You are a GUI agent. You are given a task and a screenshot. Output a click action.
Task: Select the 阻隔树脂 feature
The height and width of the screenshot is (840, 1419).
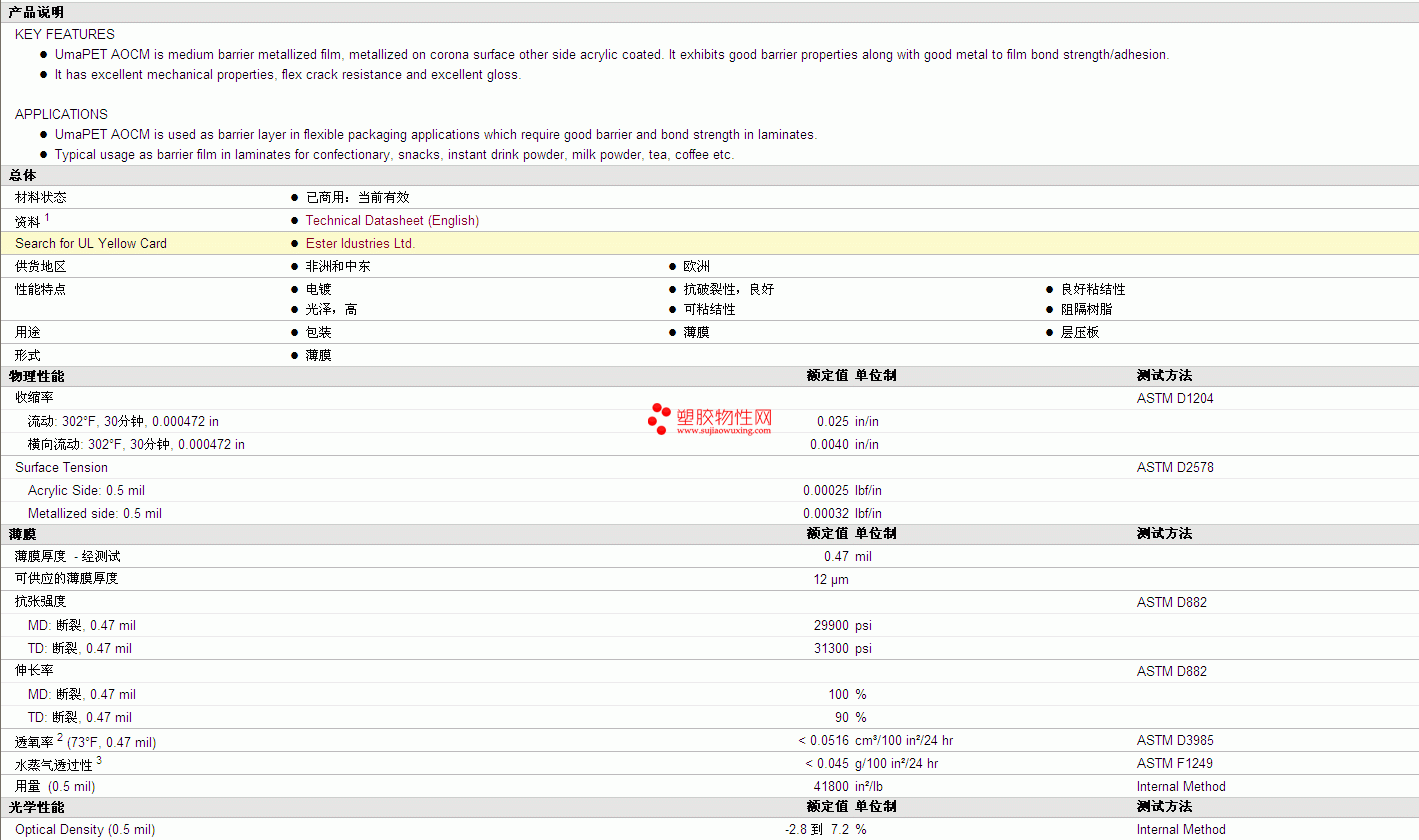(x=1087, y=309)
